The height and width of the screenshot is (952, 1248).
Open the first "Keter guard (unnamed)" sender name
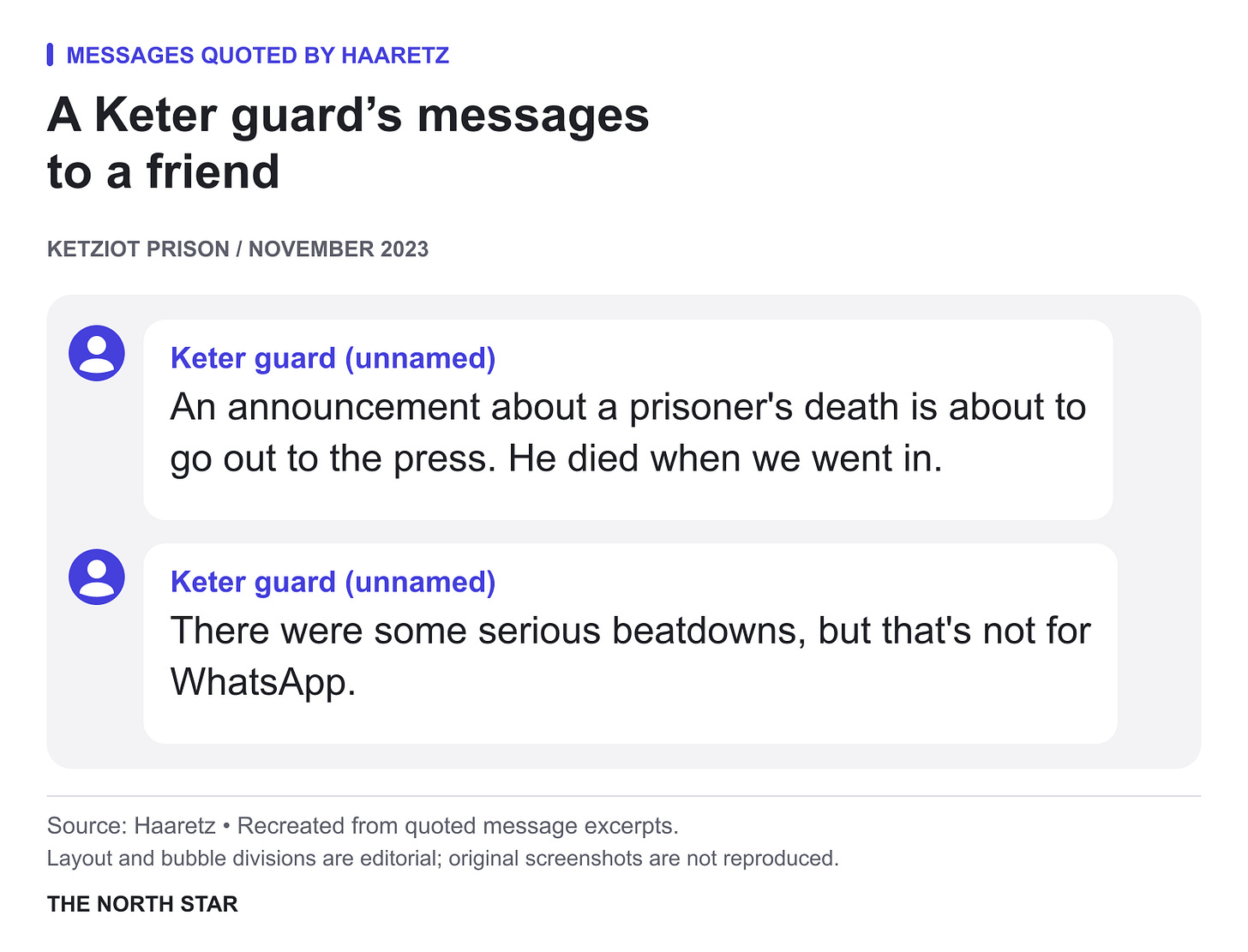coord(333,358)
